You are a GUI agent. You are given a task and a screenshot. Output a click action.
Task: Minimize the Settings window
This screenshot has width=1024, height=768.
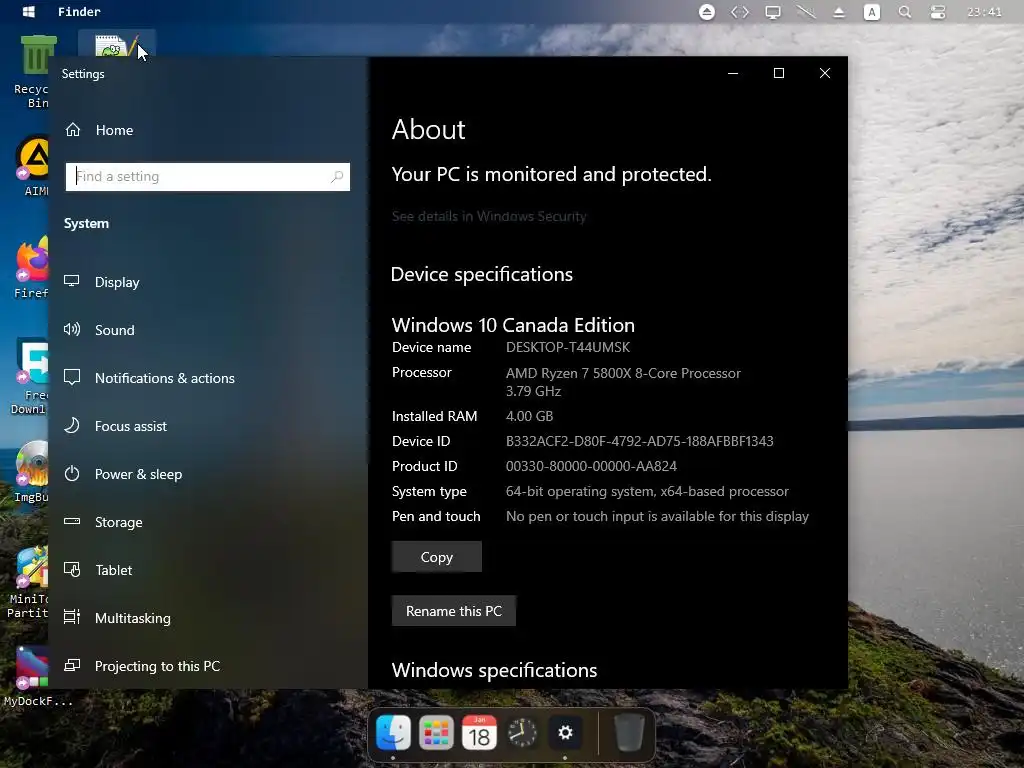coord(733,73)
